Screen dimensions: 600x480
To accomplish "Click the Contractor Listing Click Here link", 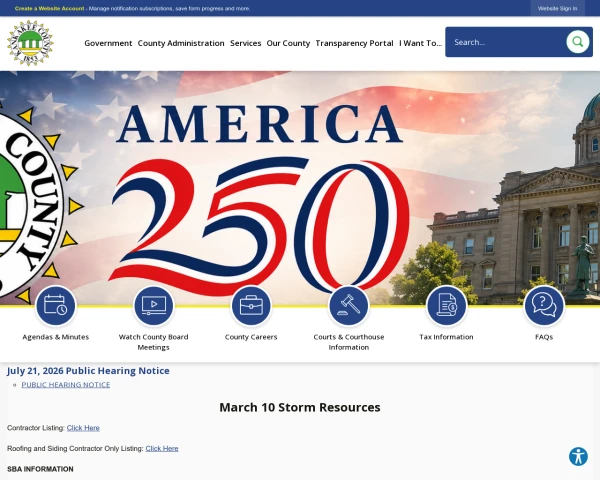I will coord(83,428).
